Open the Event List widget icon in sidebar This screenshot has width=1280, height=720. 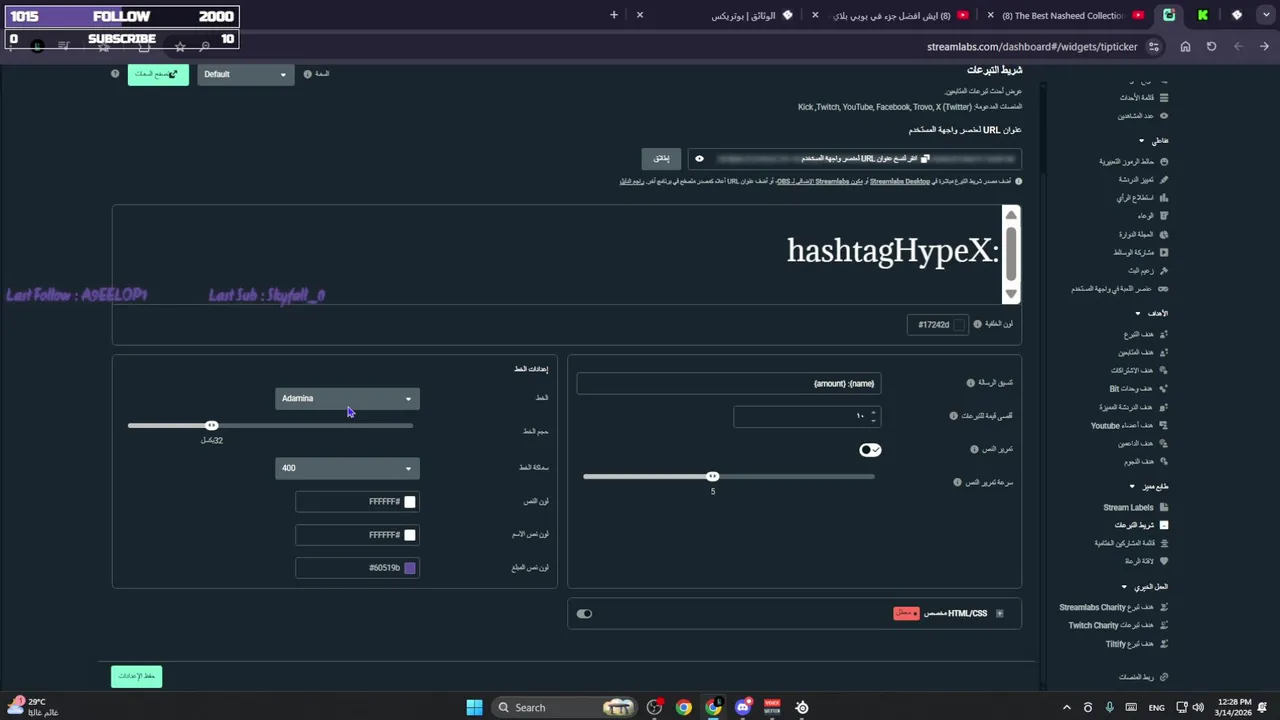coord(1164,98)
